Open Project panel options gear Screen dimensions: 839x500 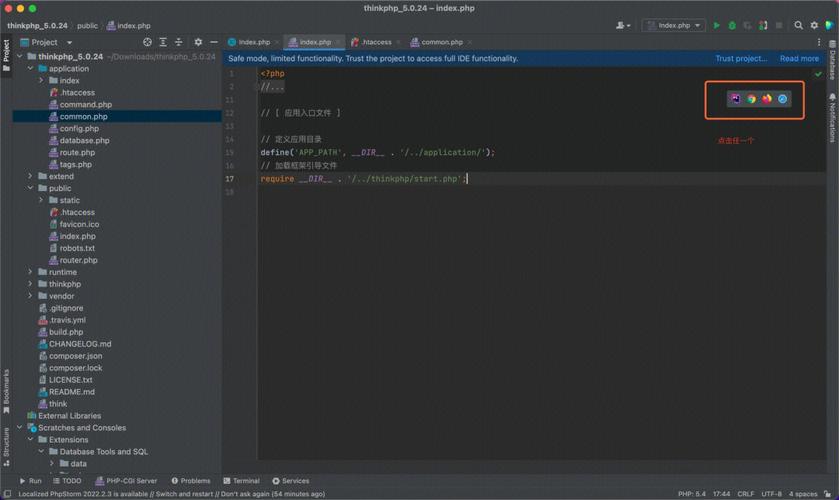[198, 42]
